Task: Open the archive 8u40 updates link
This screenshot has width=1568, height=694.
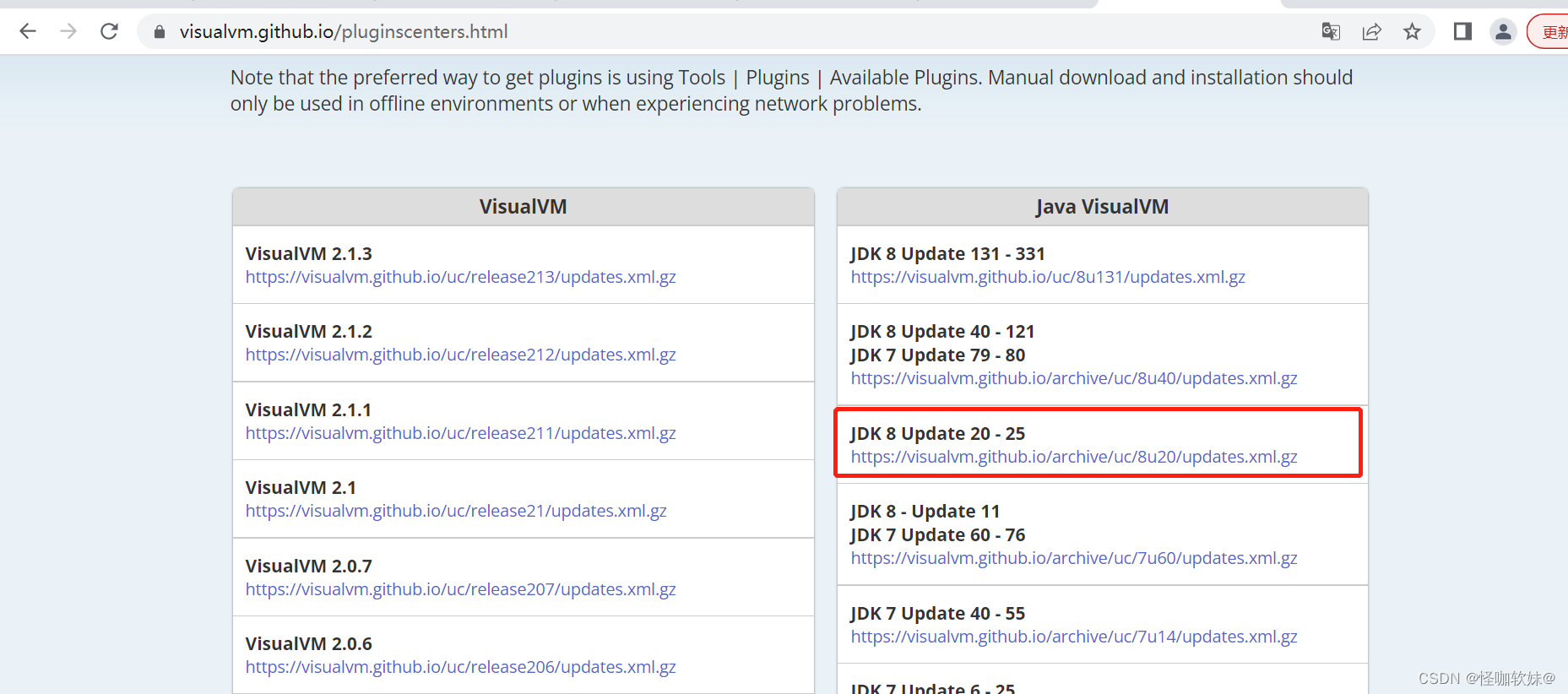Action: click(1074, 378)
